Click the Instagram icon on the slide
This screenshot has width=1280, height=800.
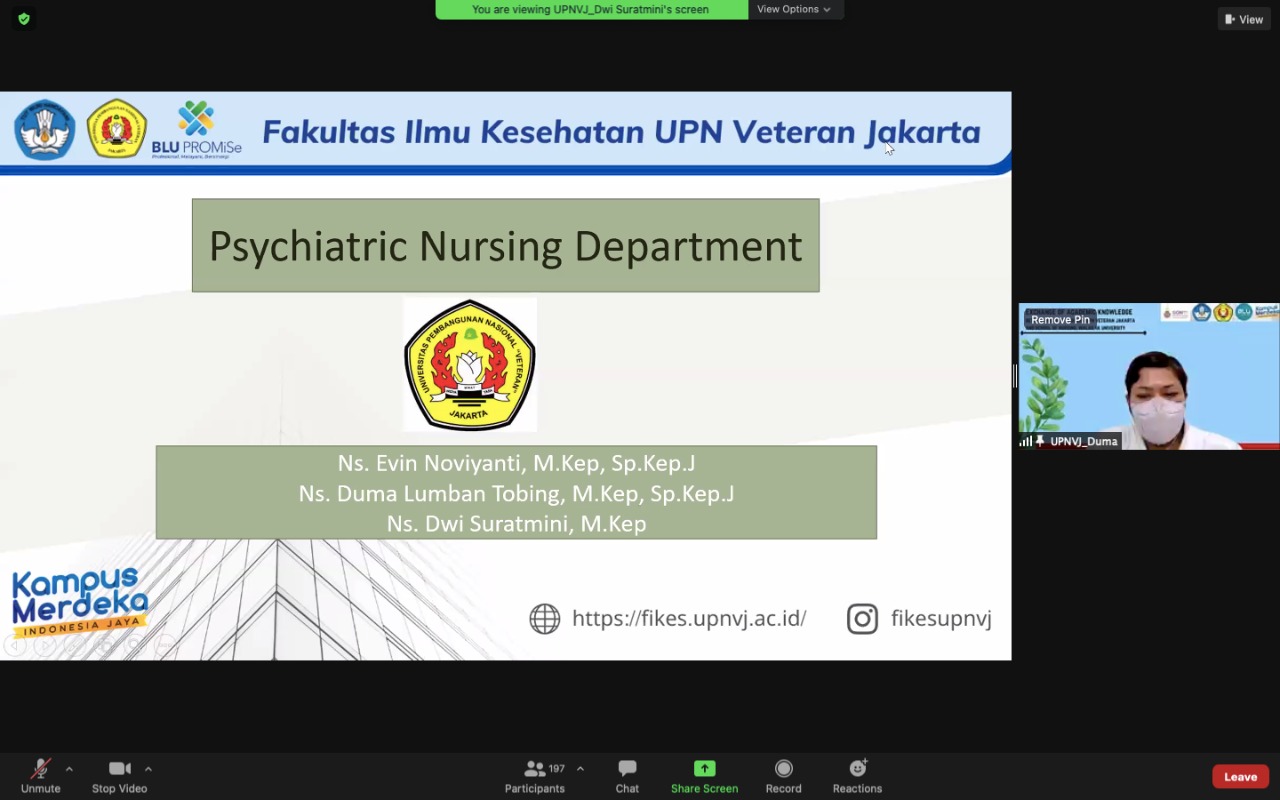pos(862,619)
